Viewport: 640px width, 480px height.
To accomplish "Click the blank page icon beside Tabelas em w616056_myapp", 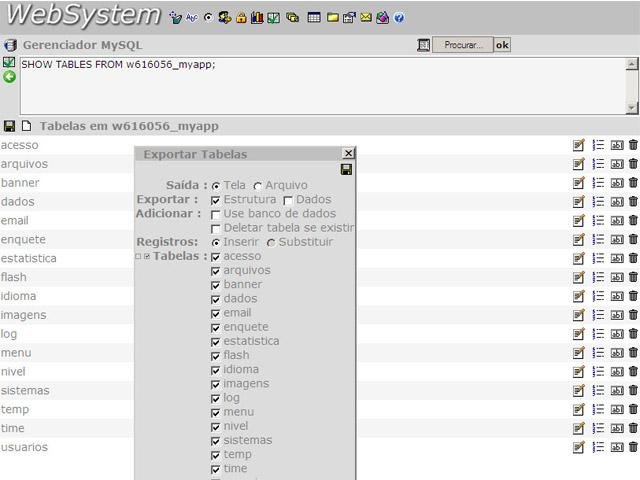I will 27,126.
